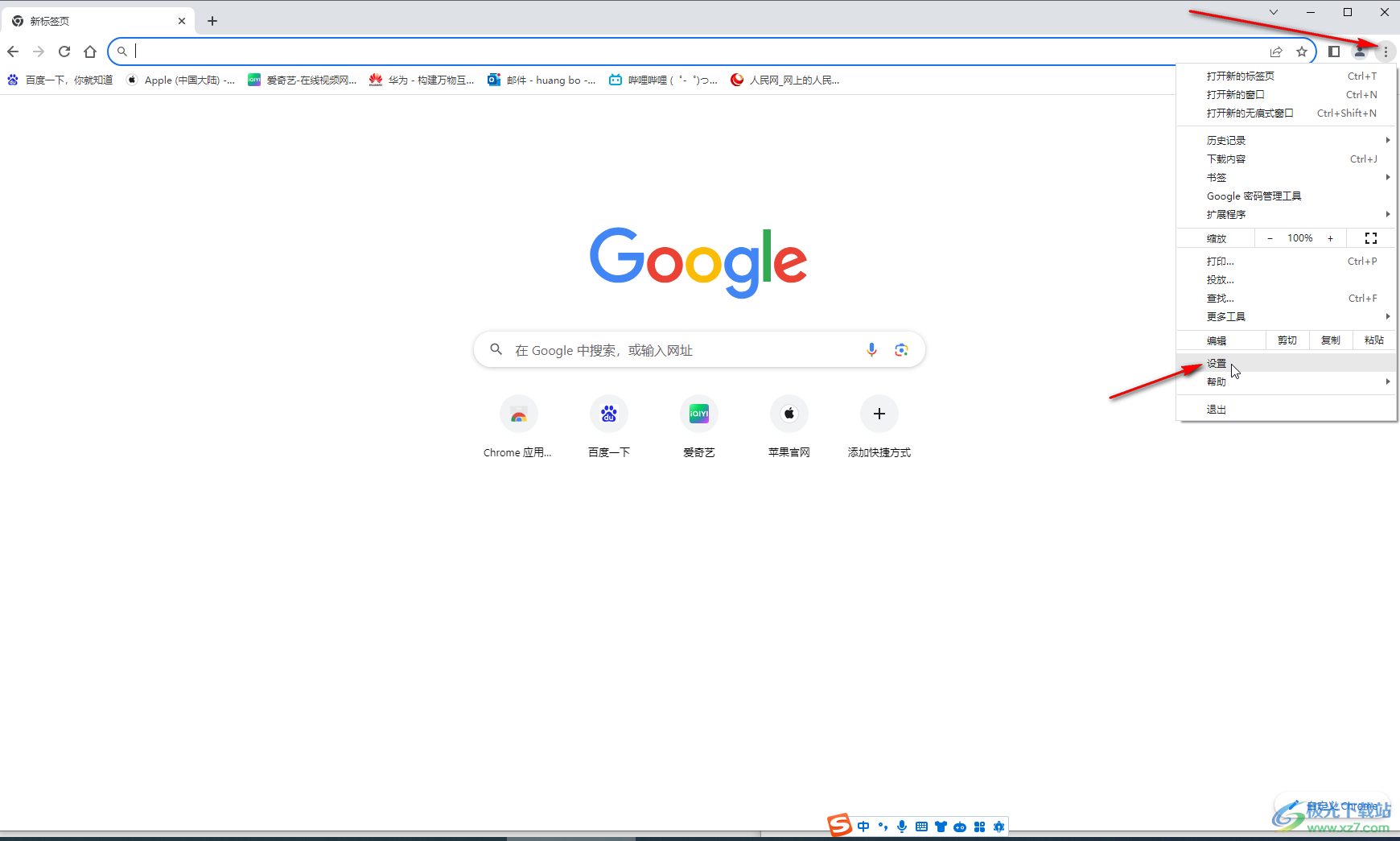Open 设置 from Chrome menu
The height and width of the screenshot is (841, 1400).
coord(1287,363)
